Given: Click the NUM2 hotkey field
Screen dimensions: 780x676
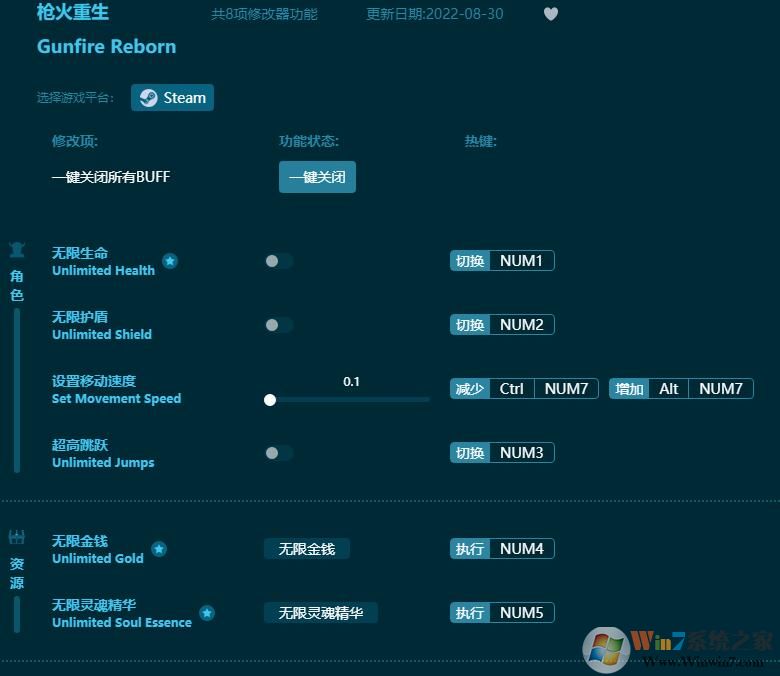Looking at the screenshot, I should [522, 325].
